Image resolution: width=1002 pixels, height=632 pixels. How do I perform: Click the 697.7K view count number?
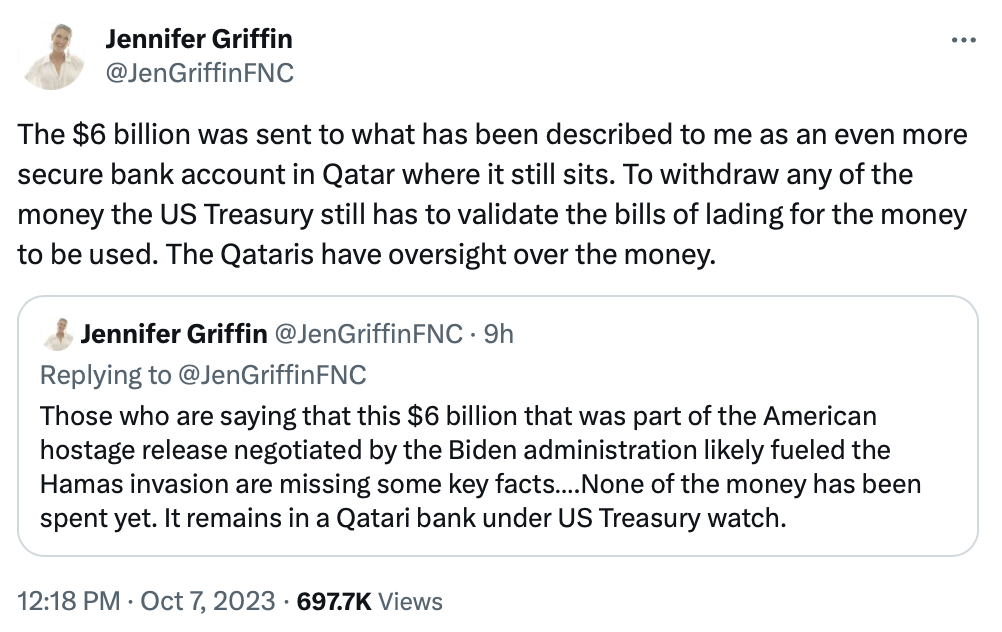(335, 601)
